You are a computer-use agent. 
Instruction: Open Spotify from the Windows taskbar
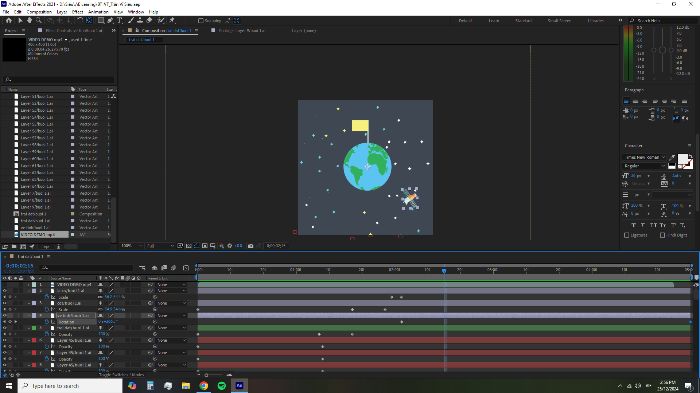[x=221, y=385]
